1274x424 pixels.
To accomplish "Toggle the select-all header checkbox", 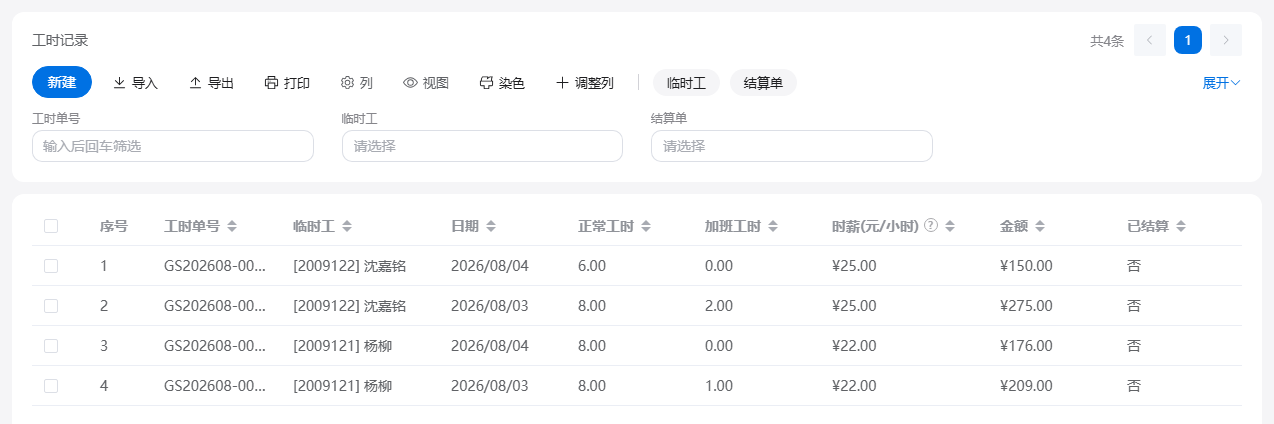I will click(x=51, y=226).
